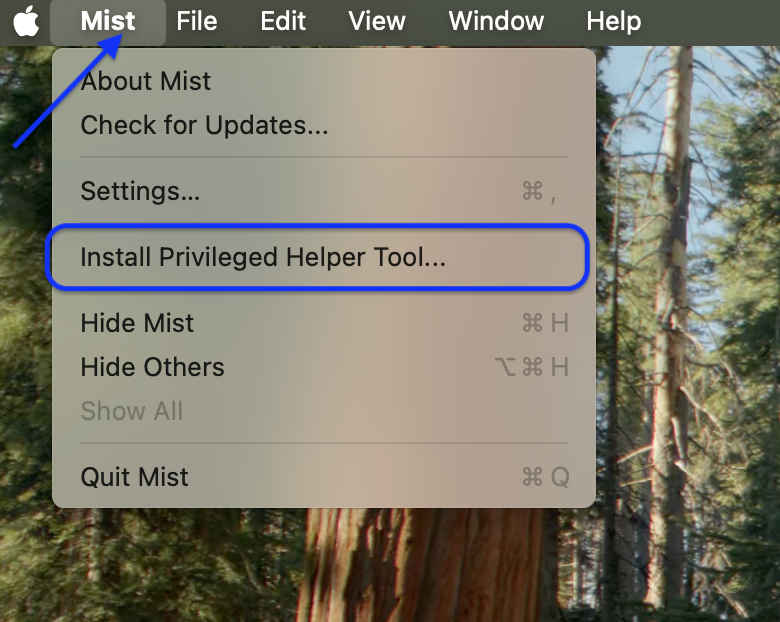Click the greyed-out Show All item

pos(324,411)
